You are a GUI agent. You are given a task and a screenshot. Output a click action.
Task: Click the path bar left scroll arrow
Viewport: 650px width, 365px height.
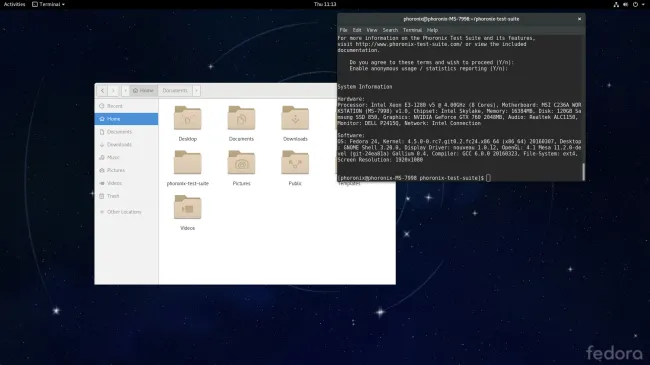[x=126, y=90]
